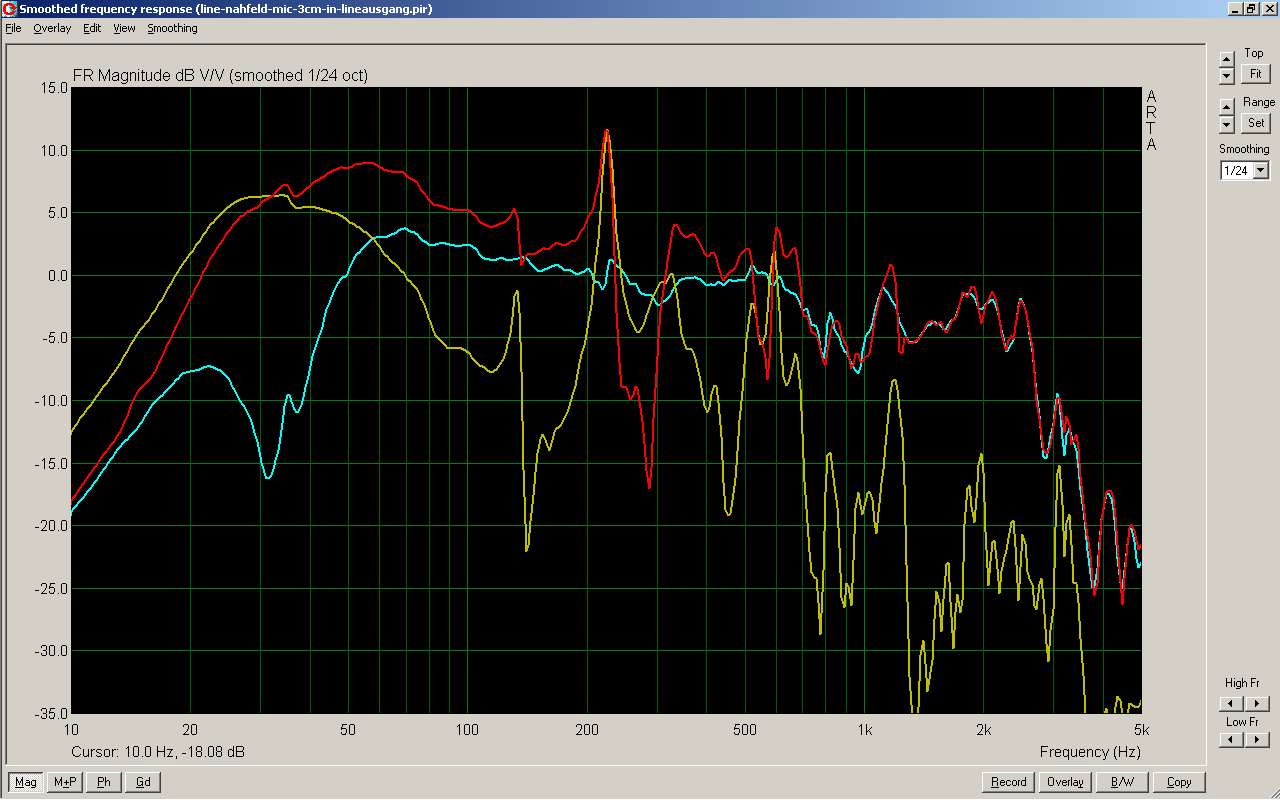Expand the 1/24 Smoothing dropdown

[1260, 171]
